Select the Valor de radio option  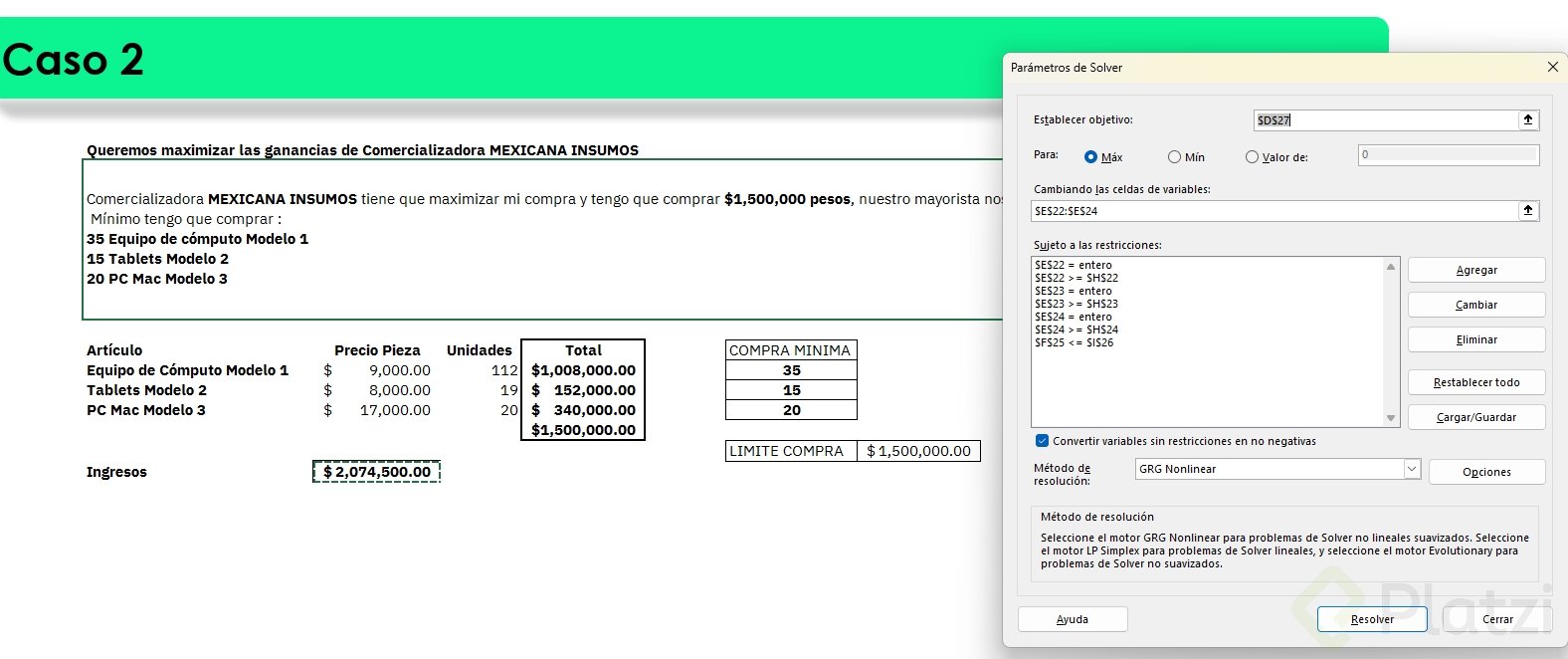point(1252,157)
